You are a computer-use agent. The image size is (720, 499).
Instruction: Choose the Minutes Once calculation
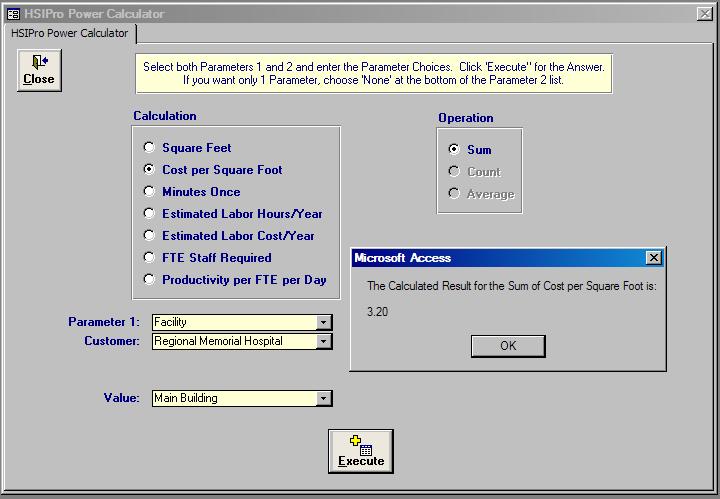[192, 192]
